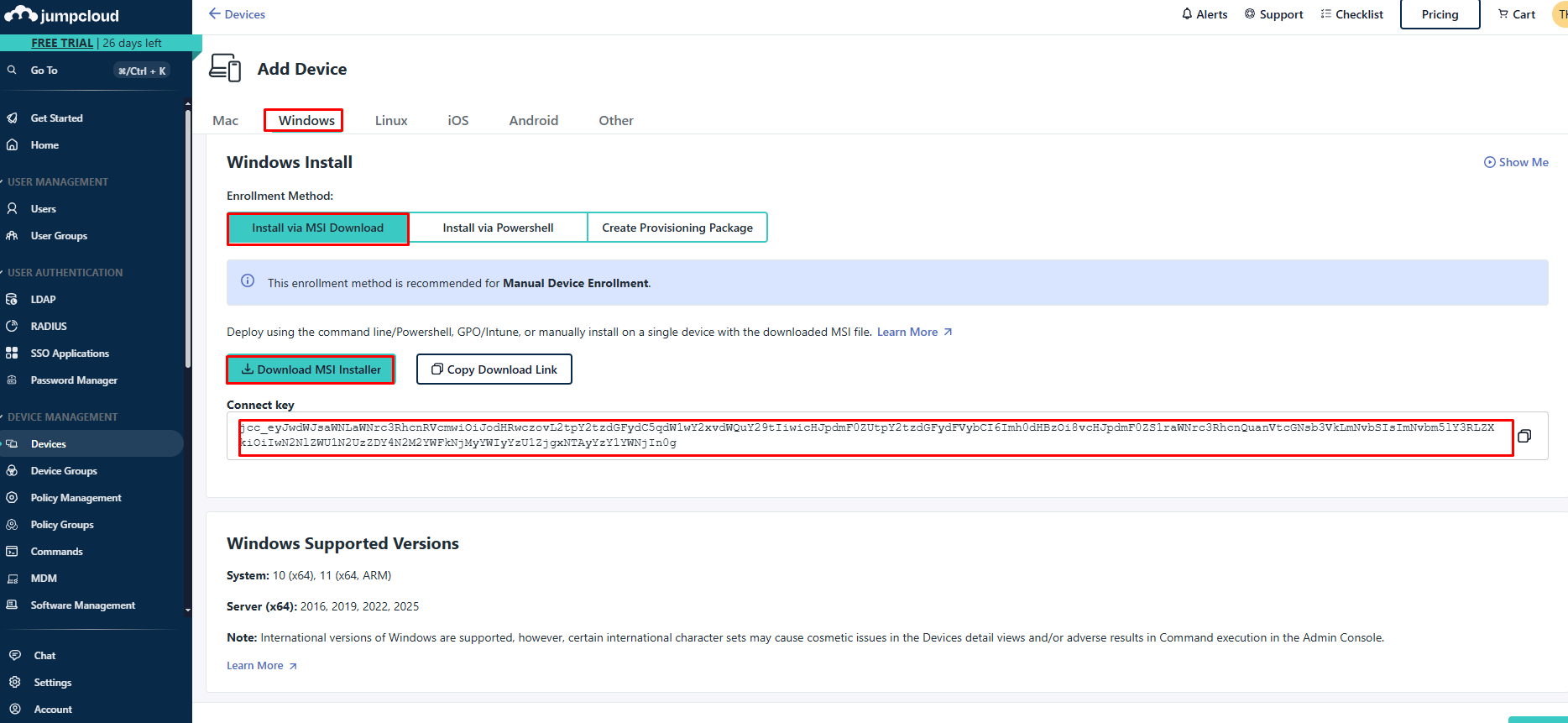This screenshot has height=723, width=1568.
Task: Open Learn More under supported versions
Action: [262, 666]
